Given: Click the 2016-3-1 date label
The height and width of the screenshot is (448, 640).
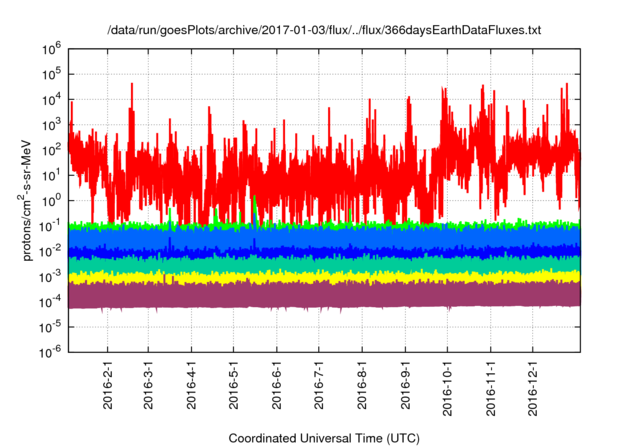Looking at the screenshot, I should (x=148, y=385).
